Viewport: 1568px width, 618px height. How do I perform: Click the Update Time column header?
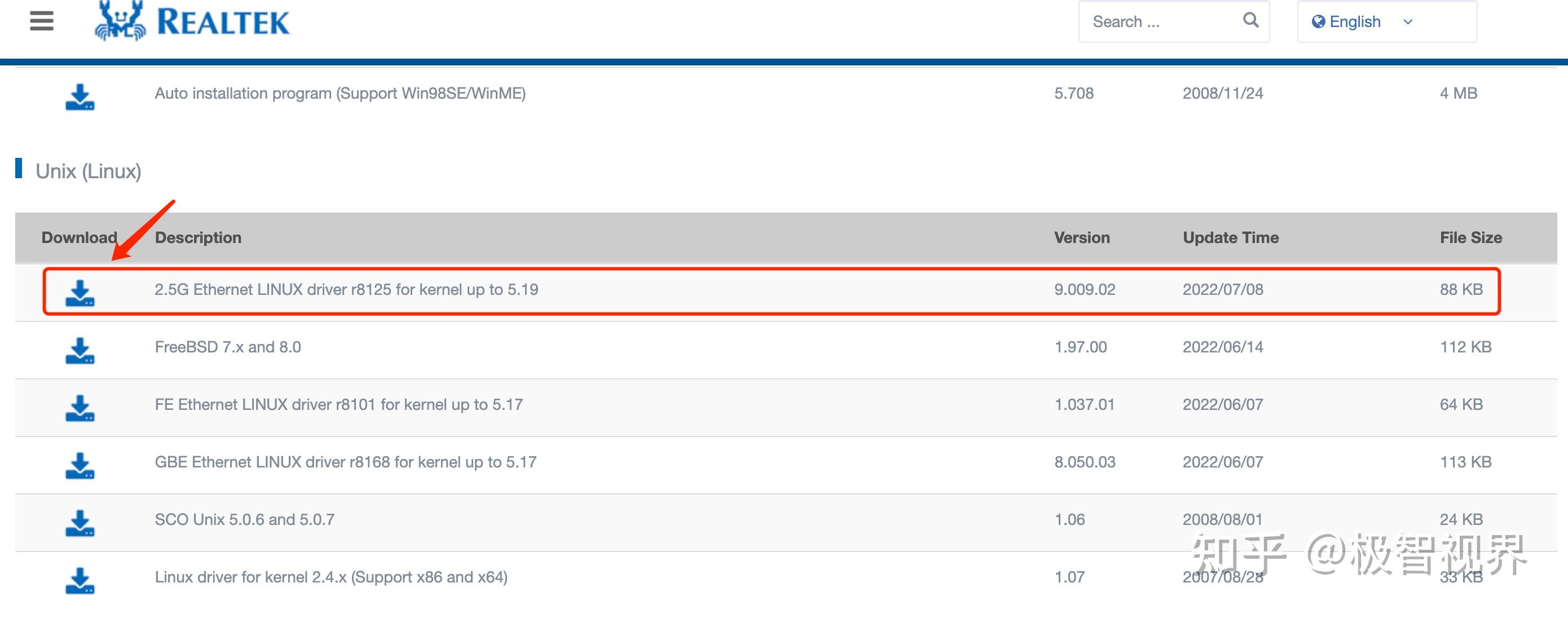click(x=1230, y=238)
